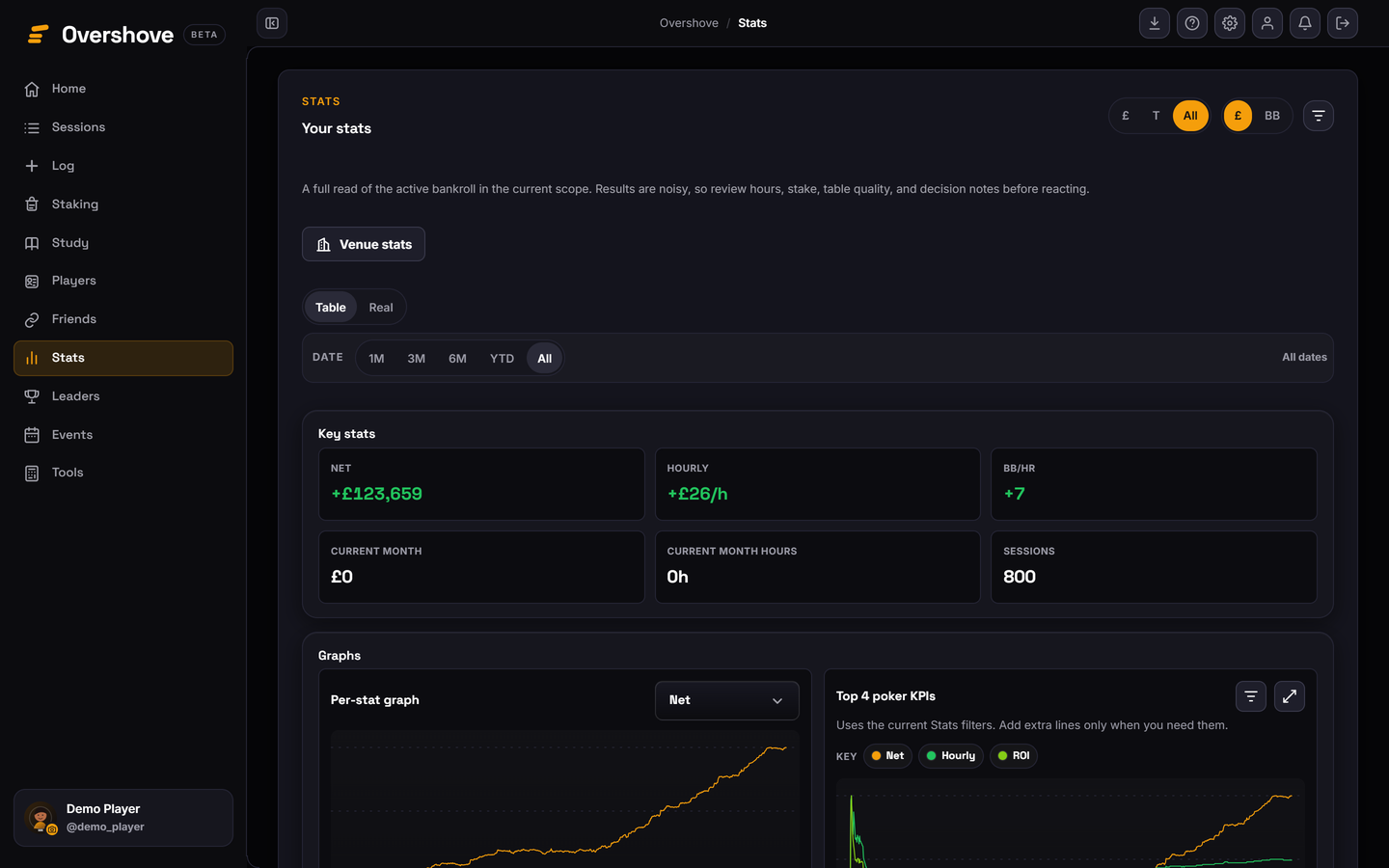Open the Net per-stat graph dropdown
The height and width of the screenshot is (868, 1389).
point(727,700)
